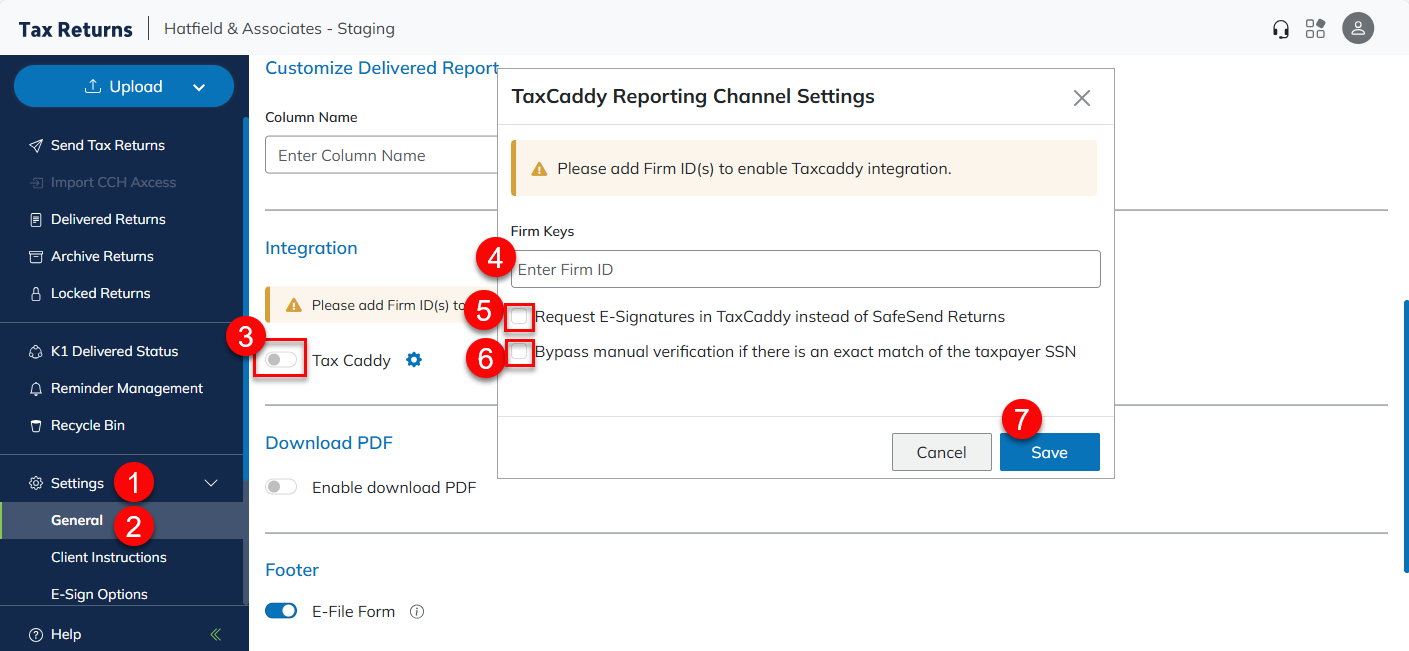This screenshot has width=1409, height=651.
Task: Click the Tax Caddy settings gear icon
Action: [x=414, y=360]
